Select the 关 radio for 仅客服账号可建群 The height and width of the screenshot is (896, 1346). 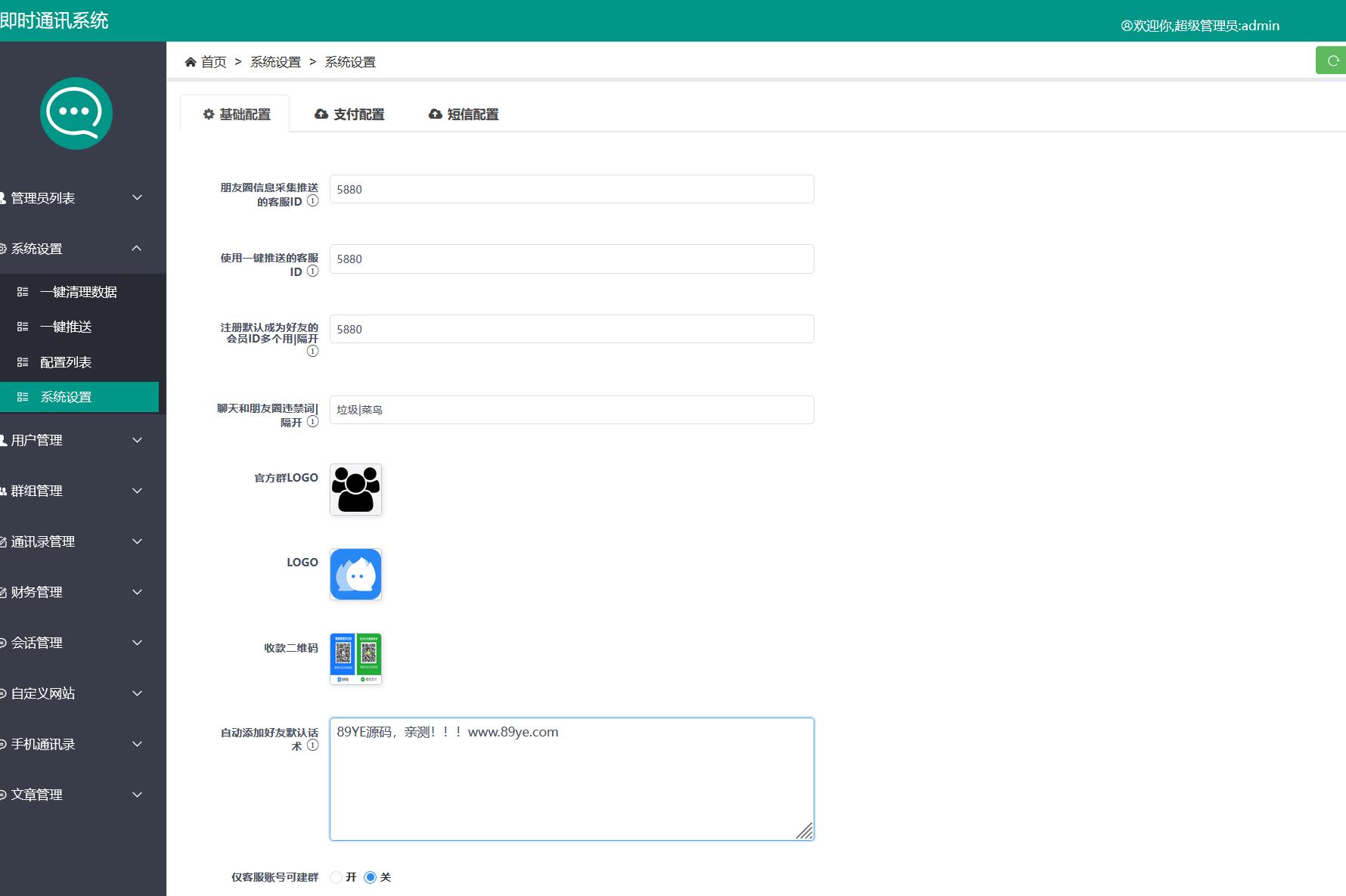tap(370, 877)
